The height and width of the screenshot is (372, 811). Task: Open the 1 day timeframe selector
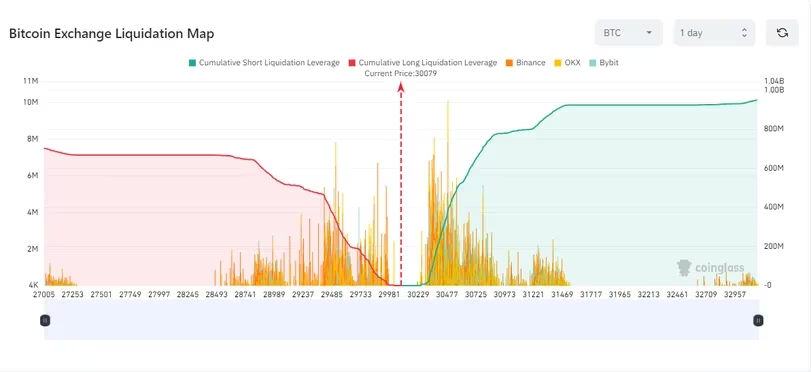pyautogui.click(x=714, y=33)
